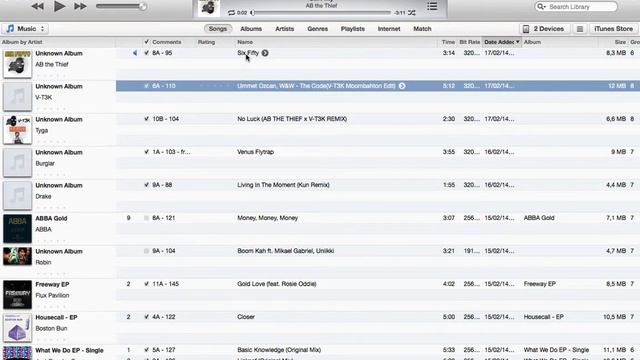Screen dimensions: 640x360
Task: Check the Money, Money, Money checkbox
Action: pos(147,218)
